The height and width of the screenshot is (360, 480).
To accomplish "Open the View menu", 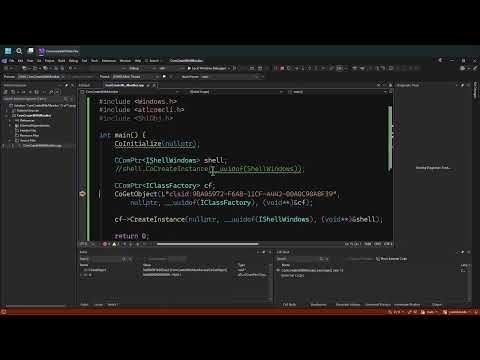I will coord(30,61).
